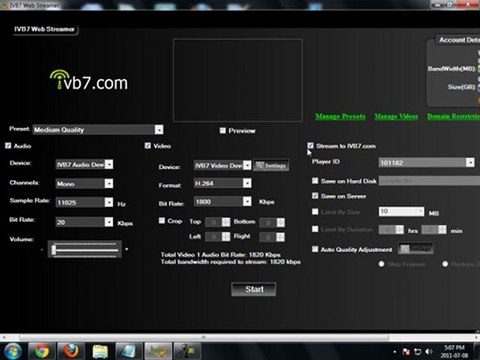Enable Save on Hard Disk
480x360 pixels.
tap(315, 181)
